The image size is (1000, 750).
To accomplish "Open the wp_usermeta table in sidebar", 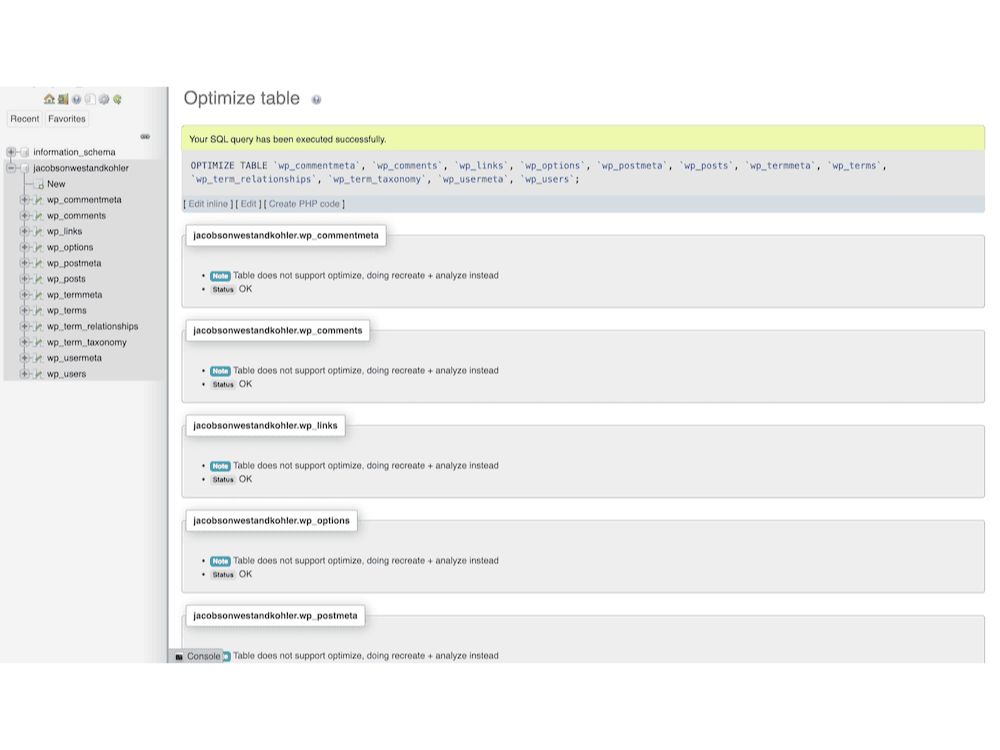I will pos(75,358).
